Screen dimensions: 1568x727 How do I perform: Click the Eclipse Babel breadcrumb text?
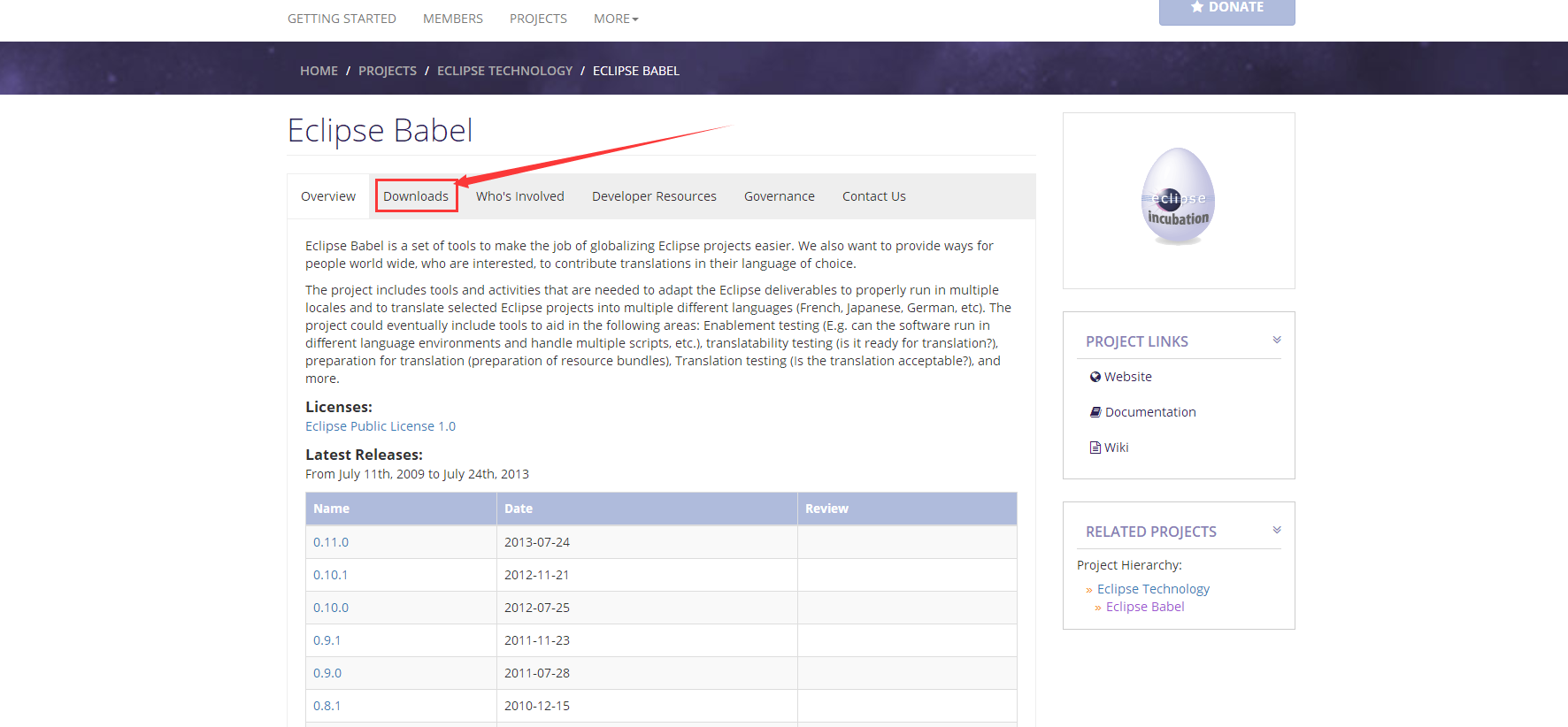click(636, 71)
